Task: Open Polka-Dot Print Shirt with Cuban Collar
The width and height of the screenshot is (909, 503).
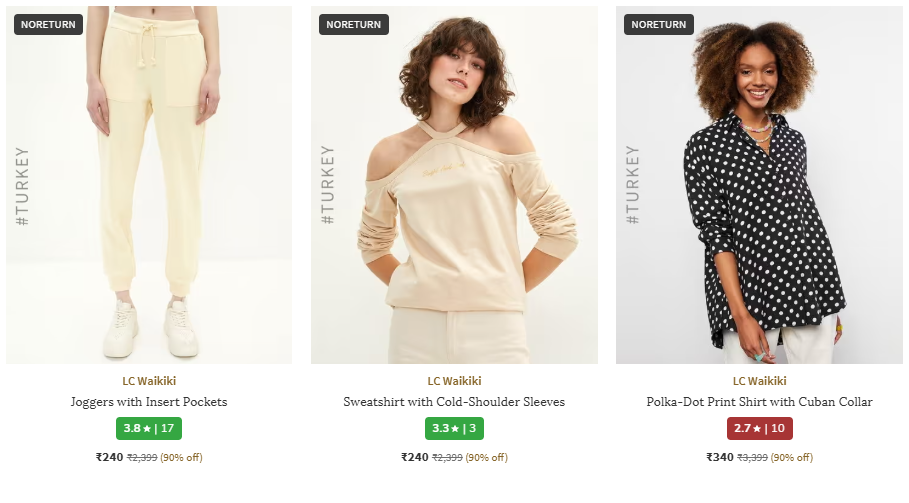Action: coord(759,402)
